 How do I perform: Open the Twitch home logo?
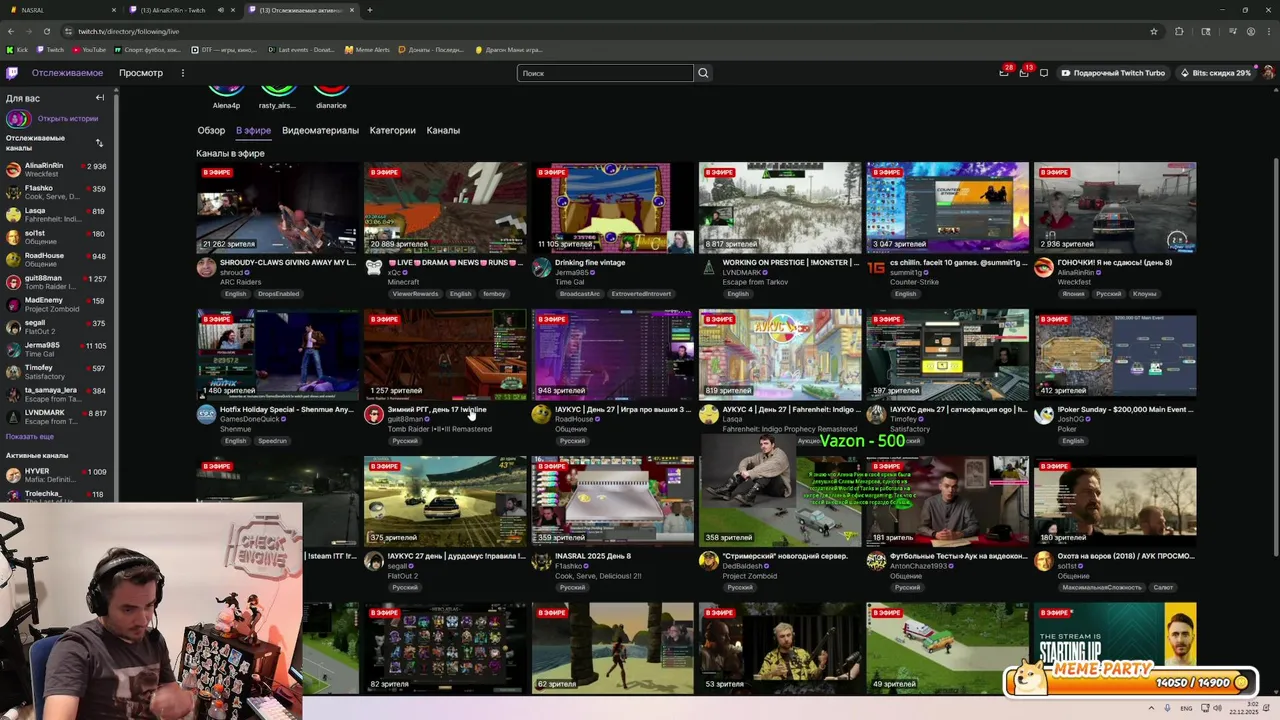coord(12,73)
